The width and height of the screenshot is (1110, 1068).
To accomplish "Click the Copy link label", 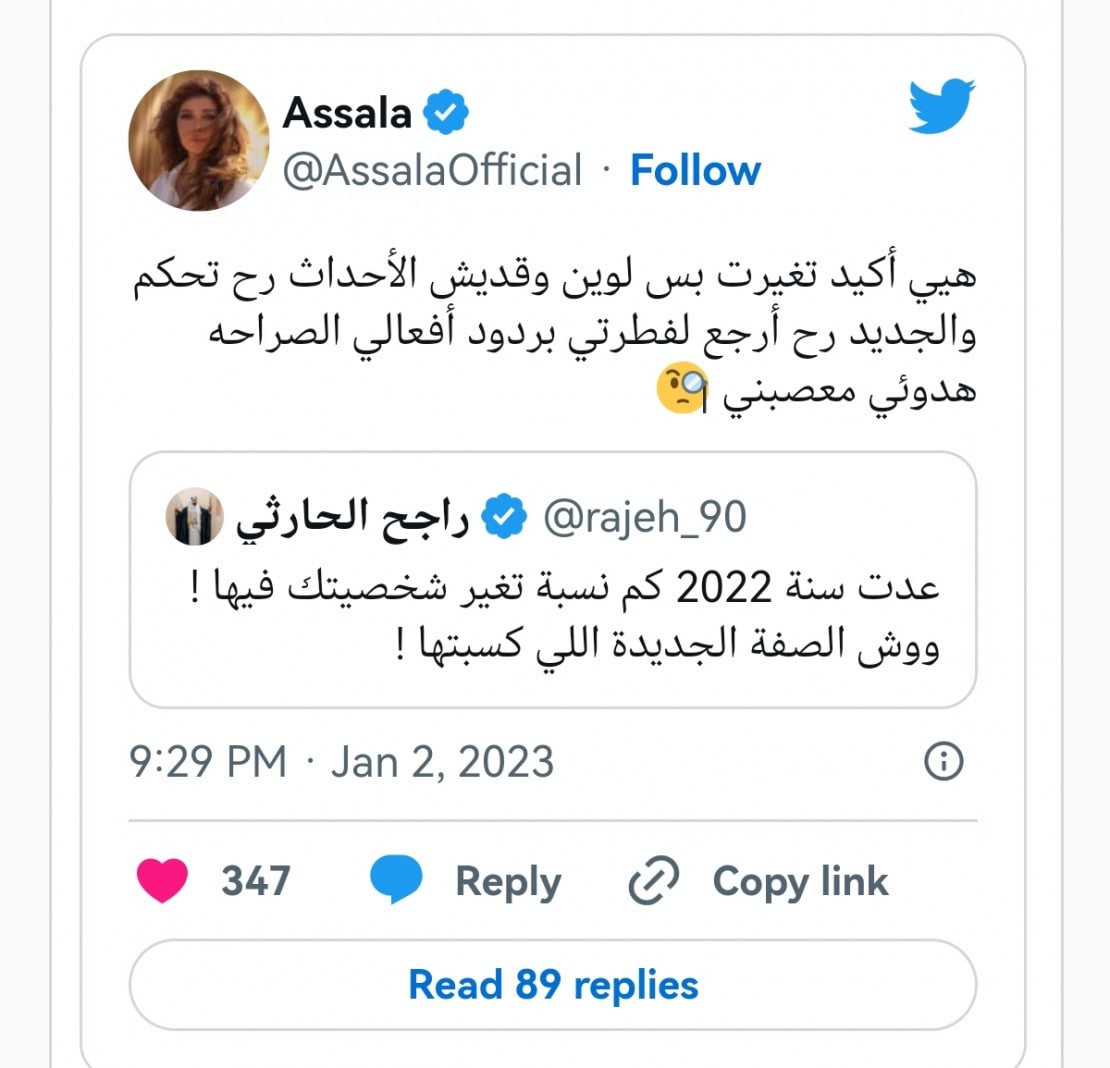I will [800, 881].
